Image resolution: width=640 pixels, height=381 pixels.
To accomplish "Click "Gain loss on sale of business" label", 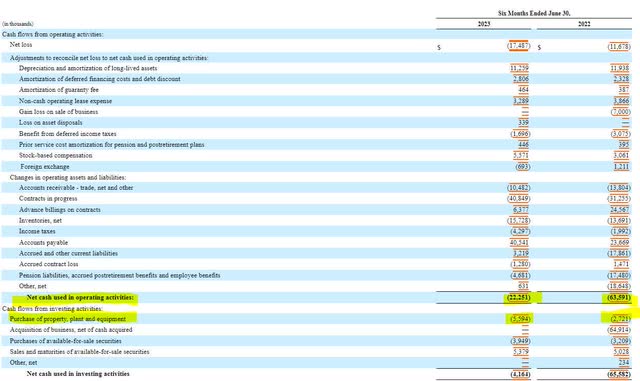I will [58, 111].
